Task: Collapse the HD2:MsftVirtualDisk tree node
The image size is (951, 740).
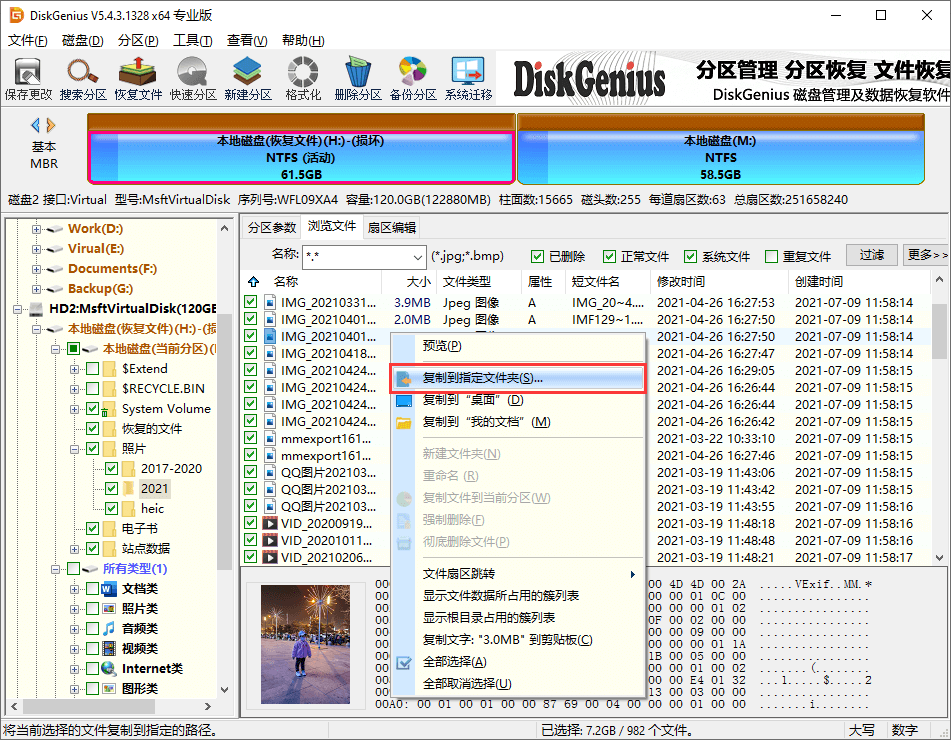Action: click(18, 309)
